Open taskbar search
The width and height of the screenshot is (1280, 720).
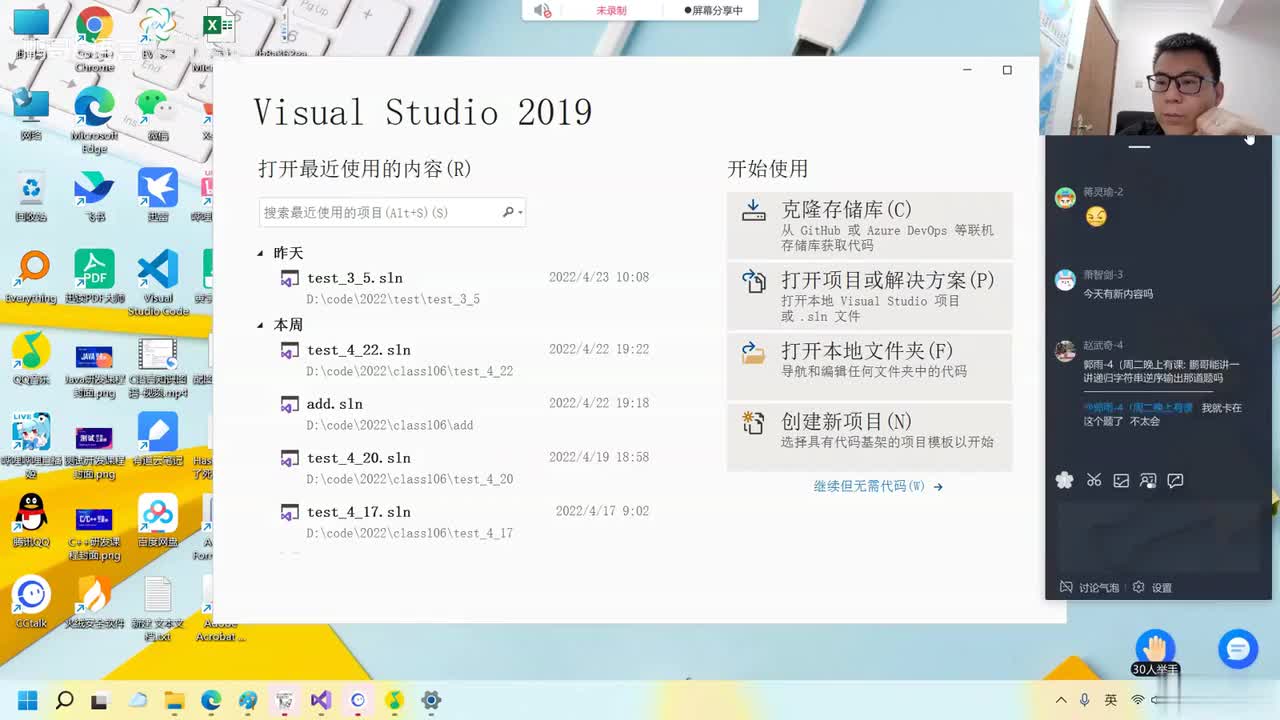pos(64,700)
